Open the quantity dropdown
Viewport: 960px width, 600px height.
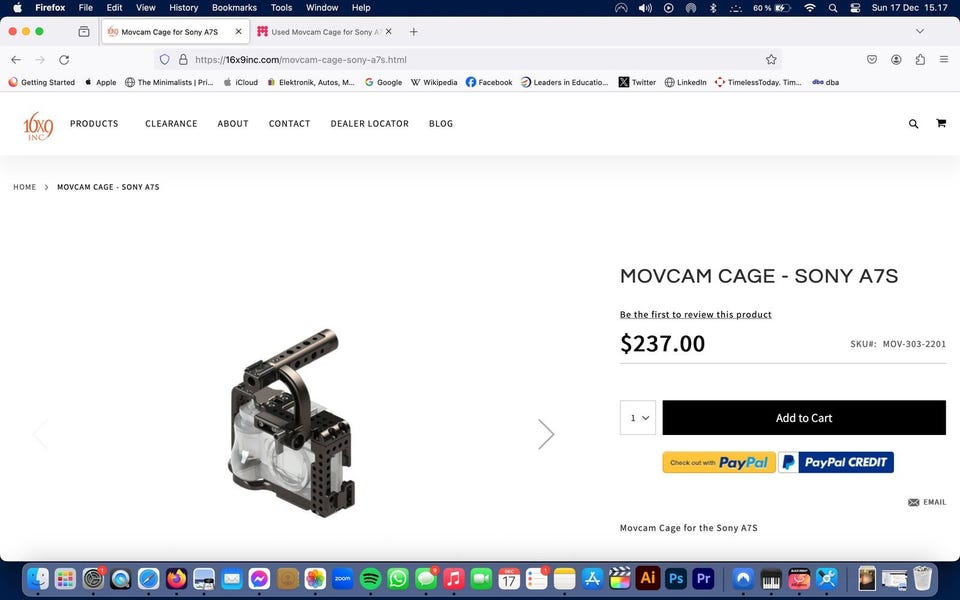click(637, 418)
